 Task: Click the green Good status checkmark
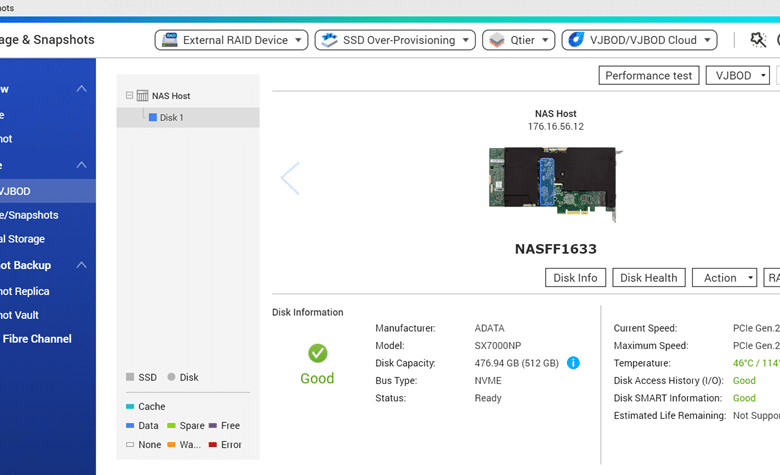tap(317, 353)
